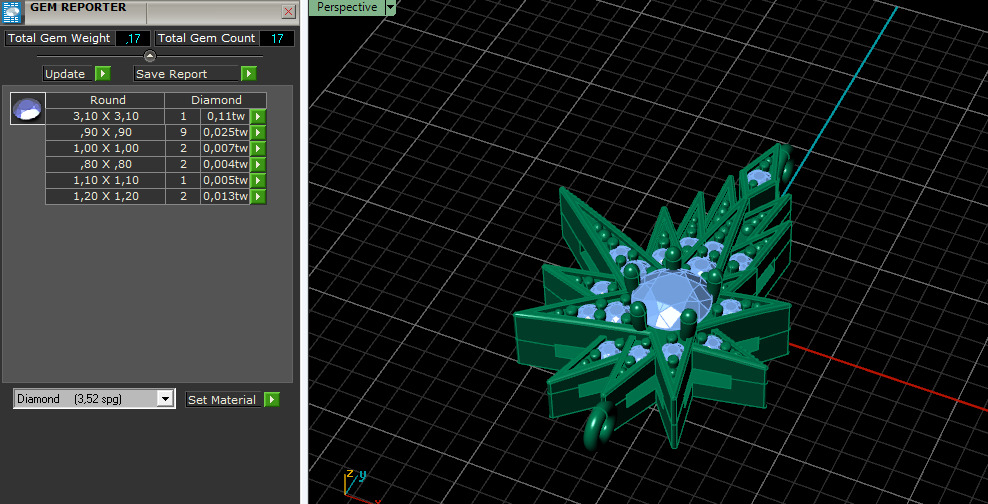988x504 pixels.
Task: Click green arrow for ,90 X ,90 row
Action: pyautogui.click(x=258, y=132)
